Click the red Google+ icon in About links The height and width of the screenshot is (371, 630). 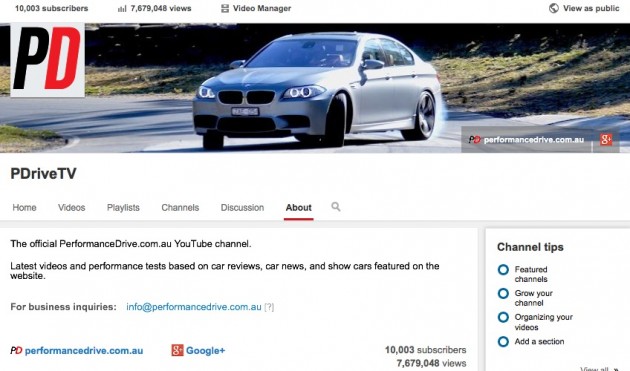(x=177, y=350)
